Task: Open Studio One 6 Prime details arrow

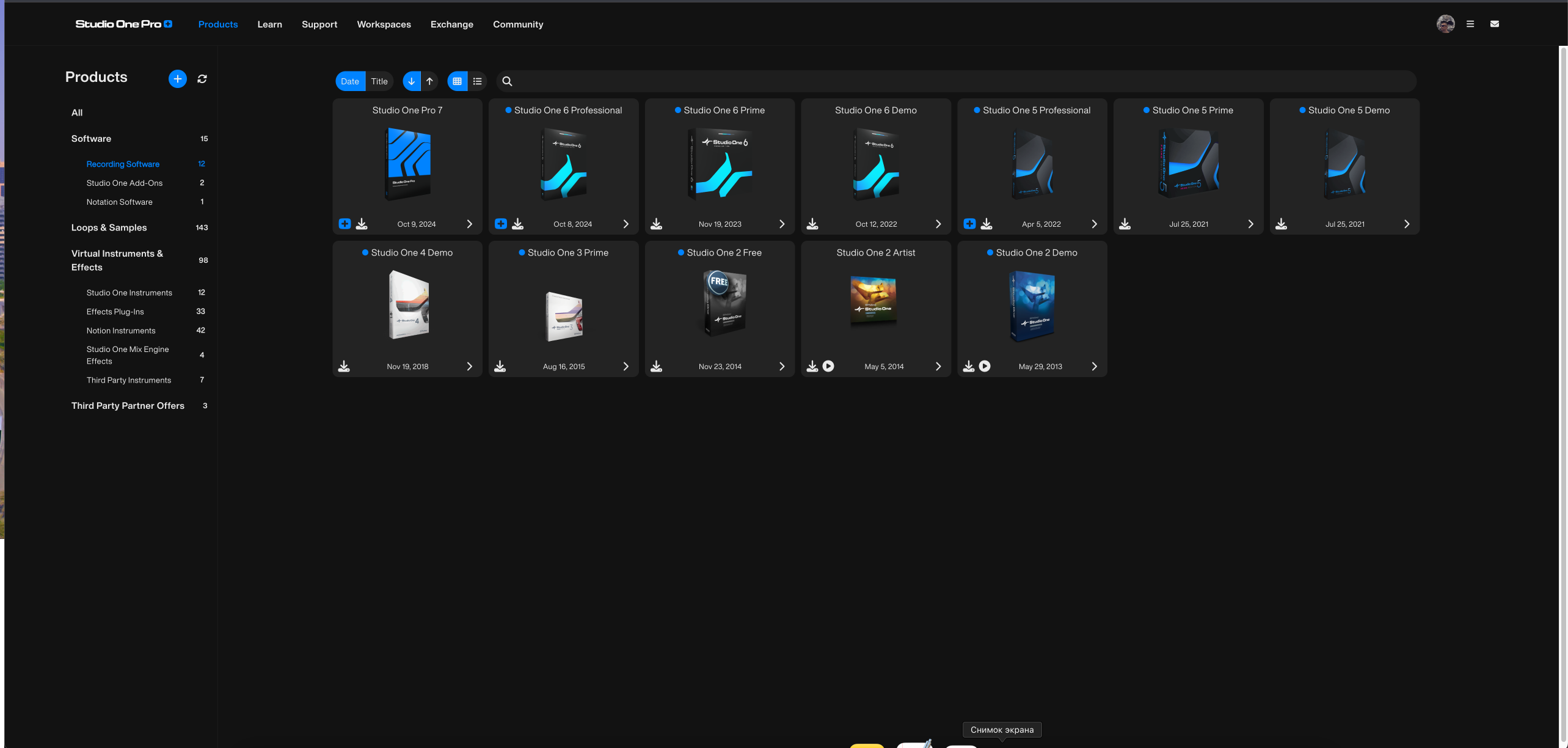Action: pos(782,224)
